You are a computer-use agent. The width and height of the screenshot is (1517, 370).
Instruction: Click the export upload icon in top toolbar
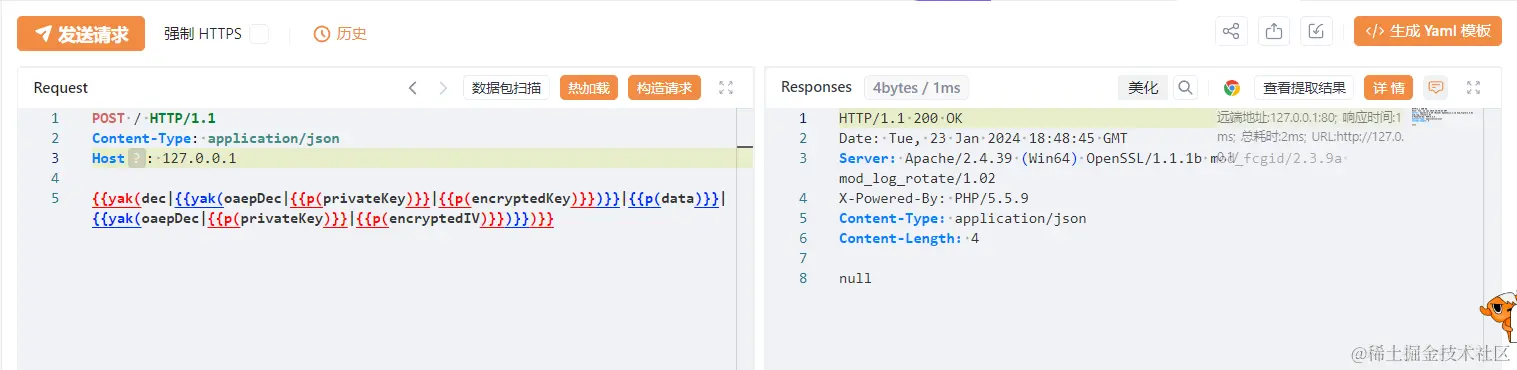point(1274,31)
